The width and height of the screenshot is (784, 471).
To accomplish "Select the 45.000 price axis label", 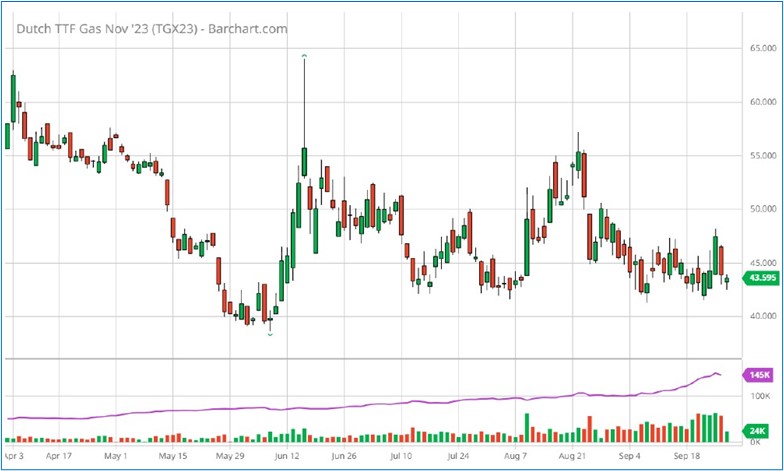I will click(x=762, y=262).
